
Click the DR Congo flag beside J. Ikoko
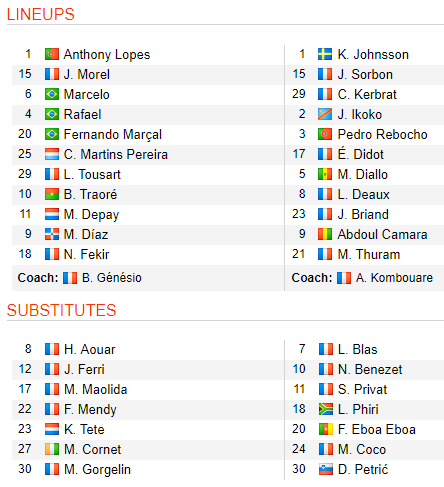[325, 114]
